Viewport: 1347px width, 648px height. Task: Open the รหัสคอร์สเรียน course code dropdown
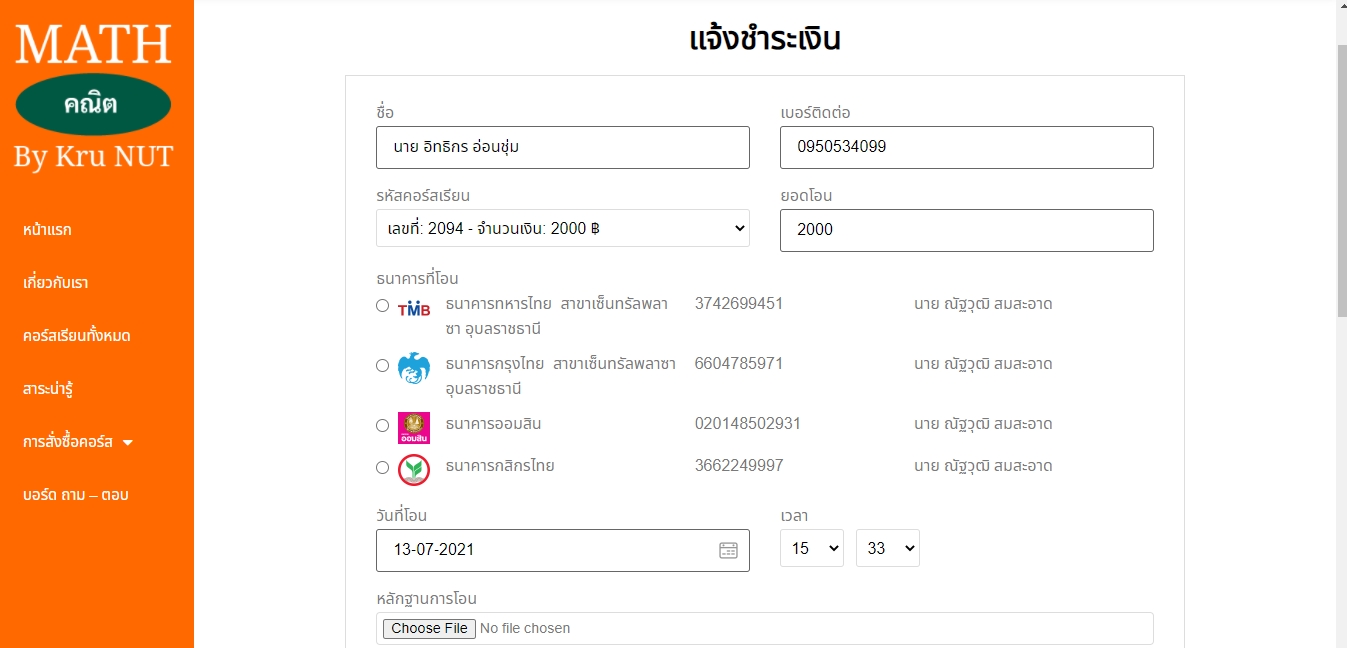click(562, 228)
